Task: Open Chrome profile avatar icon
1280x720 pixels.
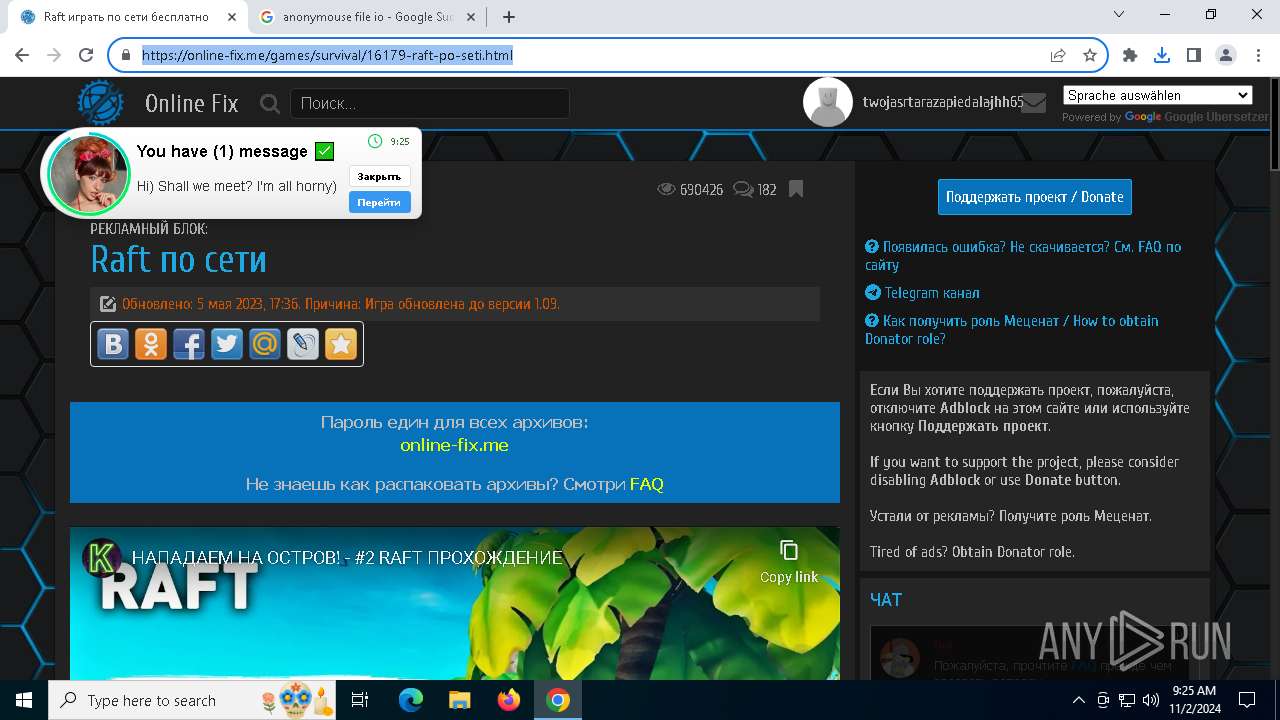Action: 1225,55
